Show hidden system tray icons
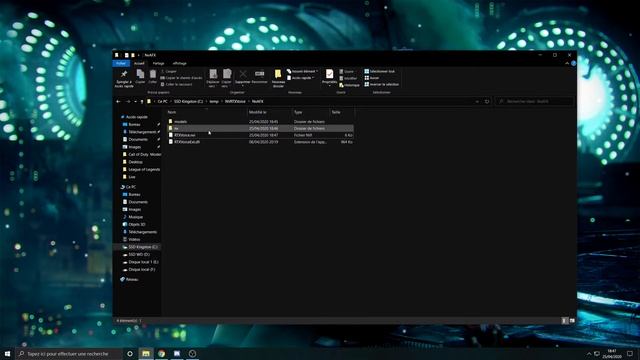This screenshot has height=360, width=640. coord(589,353)
